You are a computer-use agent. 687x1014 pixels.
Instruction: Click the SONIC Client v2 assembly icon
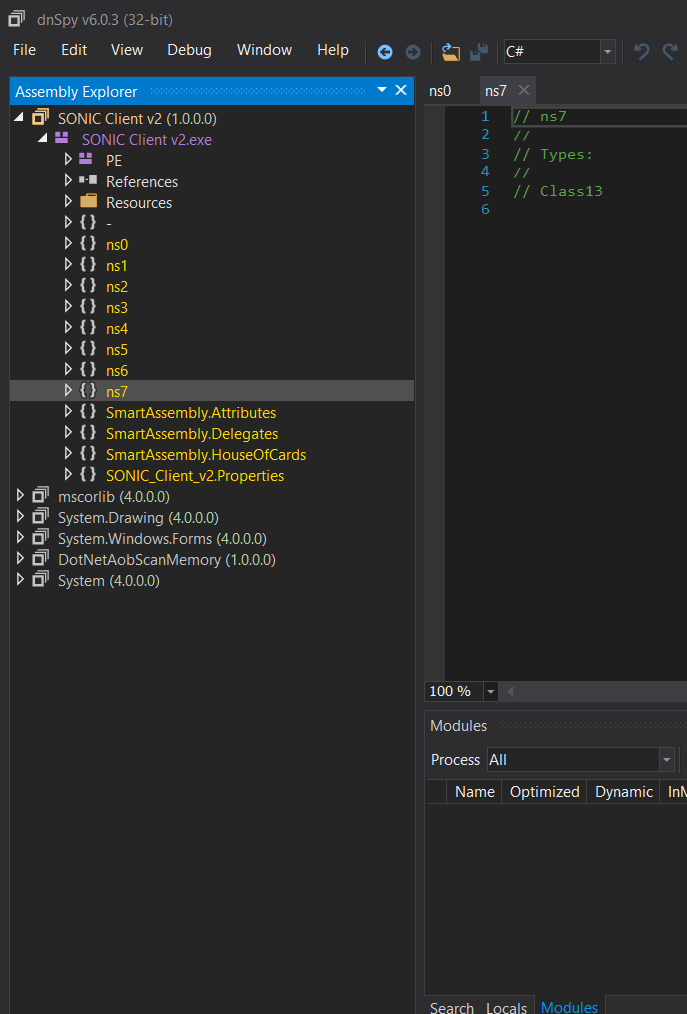(40, 118)
